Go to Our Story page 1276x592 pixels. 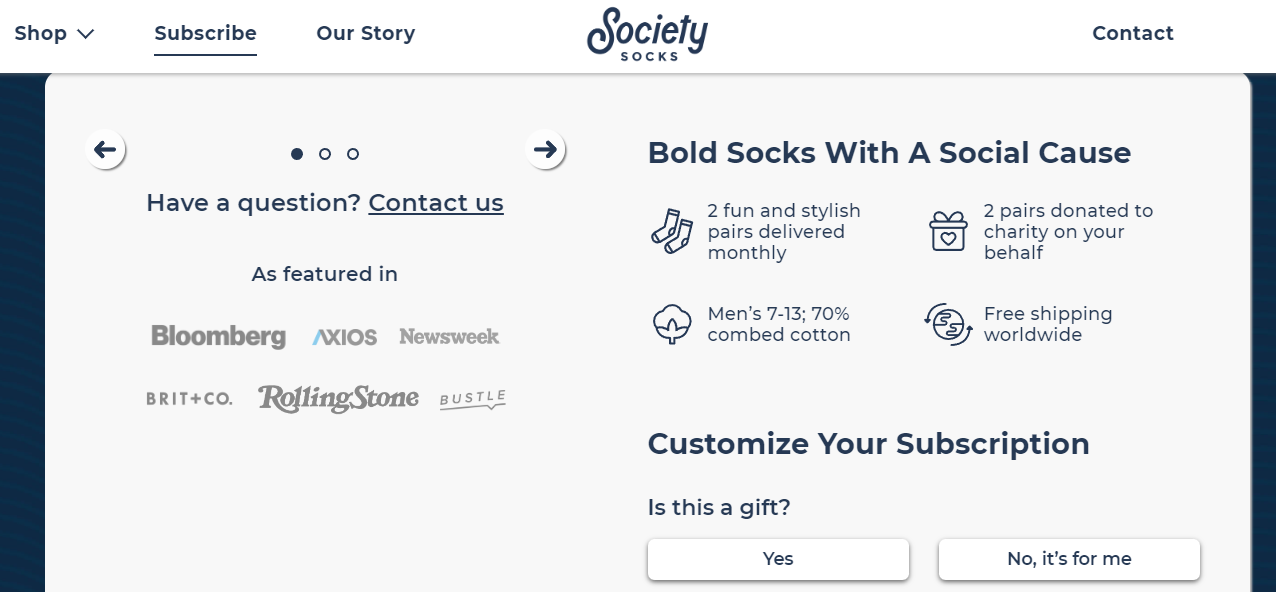[x=365, y=33]
